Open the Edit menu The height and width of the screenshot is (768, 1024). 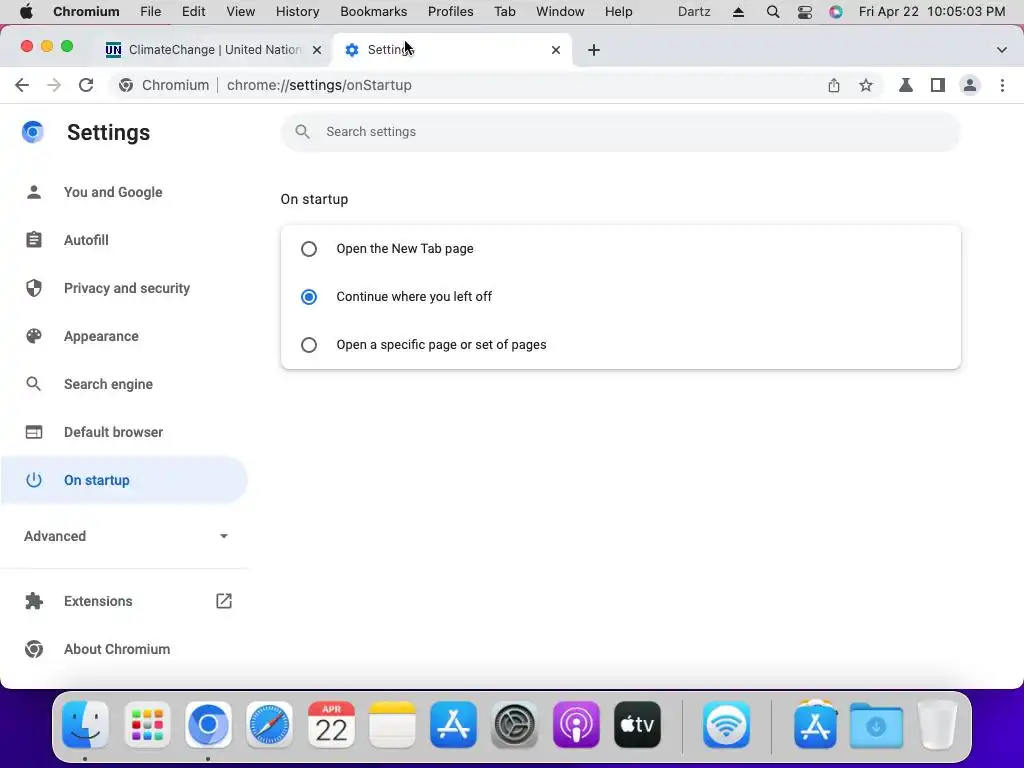tap(193, 12)
